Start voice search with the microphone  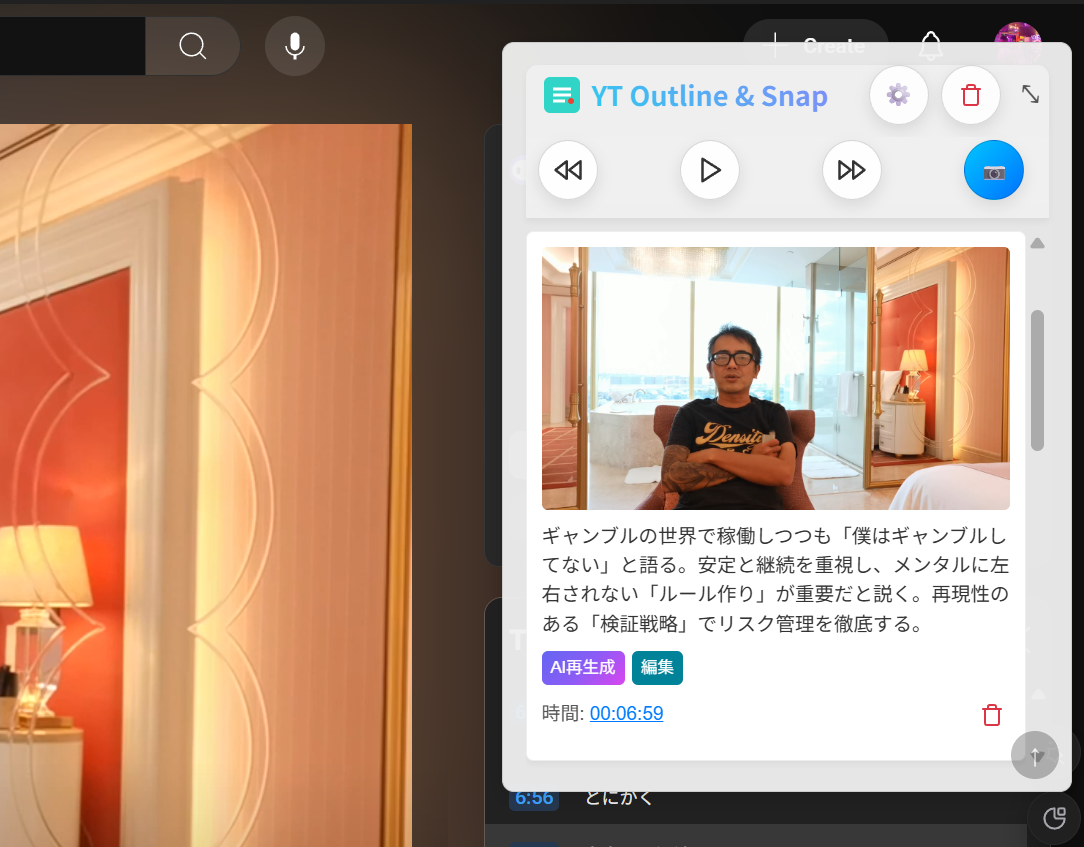pyautogui.click(x=294, y=46)
